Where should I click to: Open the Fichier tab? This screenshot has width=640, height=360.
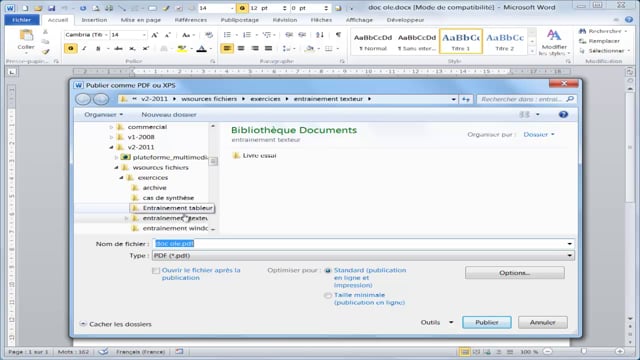(x=22, y=20)
